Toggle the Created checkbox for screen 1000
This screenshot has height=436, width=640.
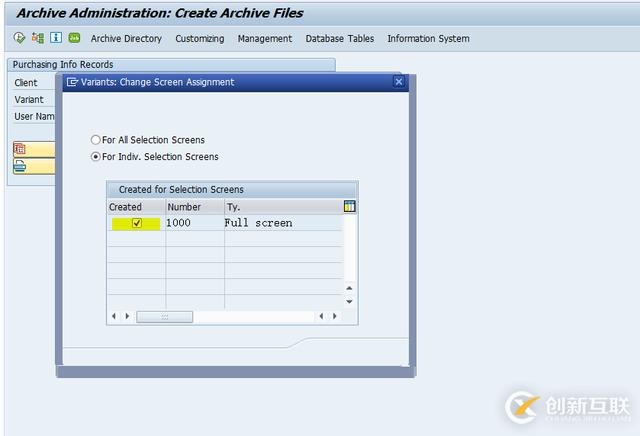point(137,223)
